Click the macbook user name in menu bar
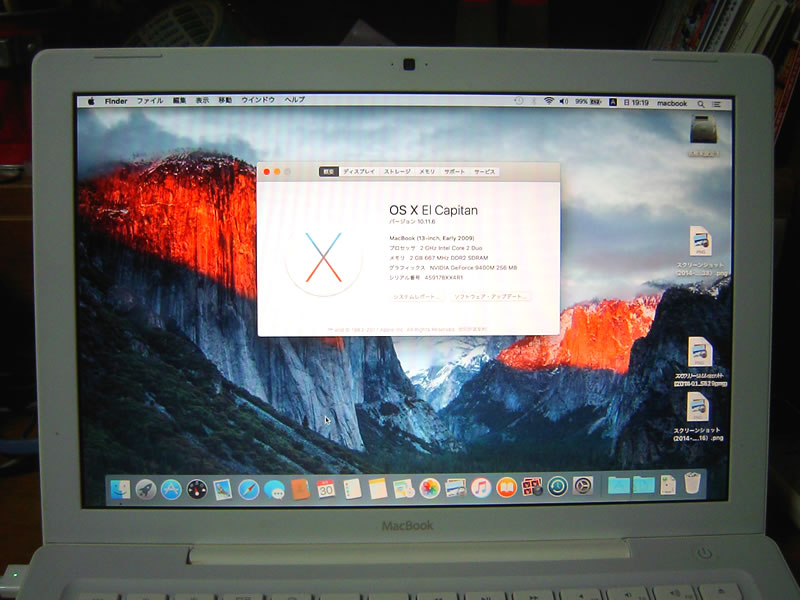 tap(672, 104)
